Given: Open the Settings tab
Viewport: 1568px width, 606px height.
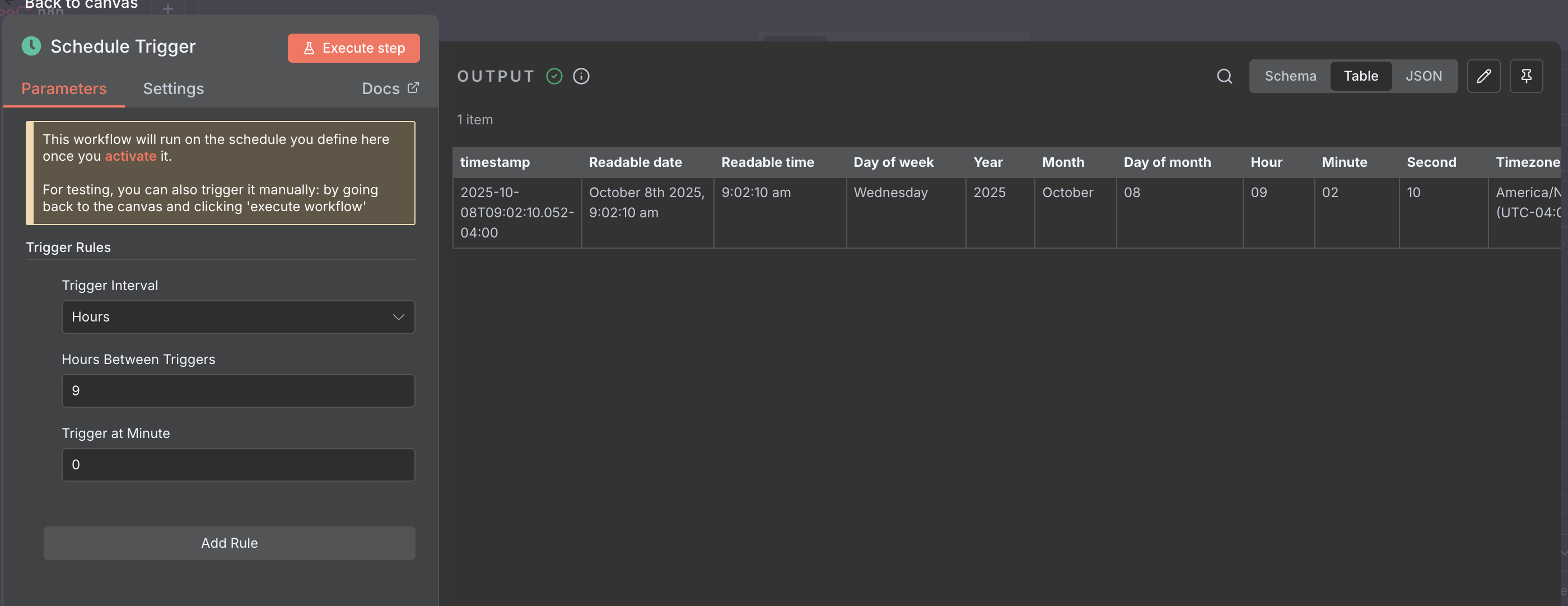Looking at the screenshot, I should click(173, 89).
